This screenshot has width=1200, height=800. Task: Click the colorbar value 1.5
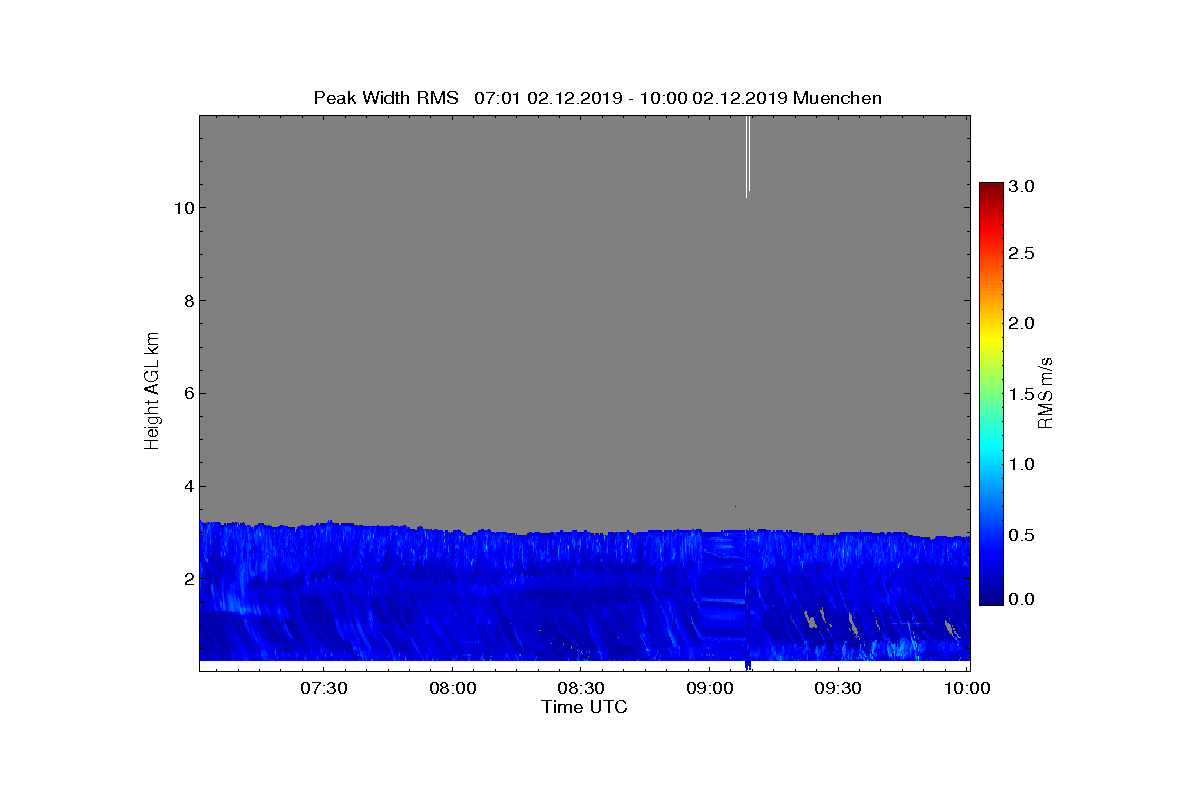(1022, 395)
